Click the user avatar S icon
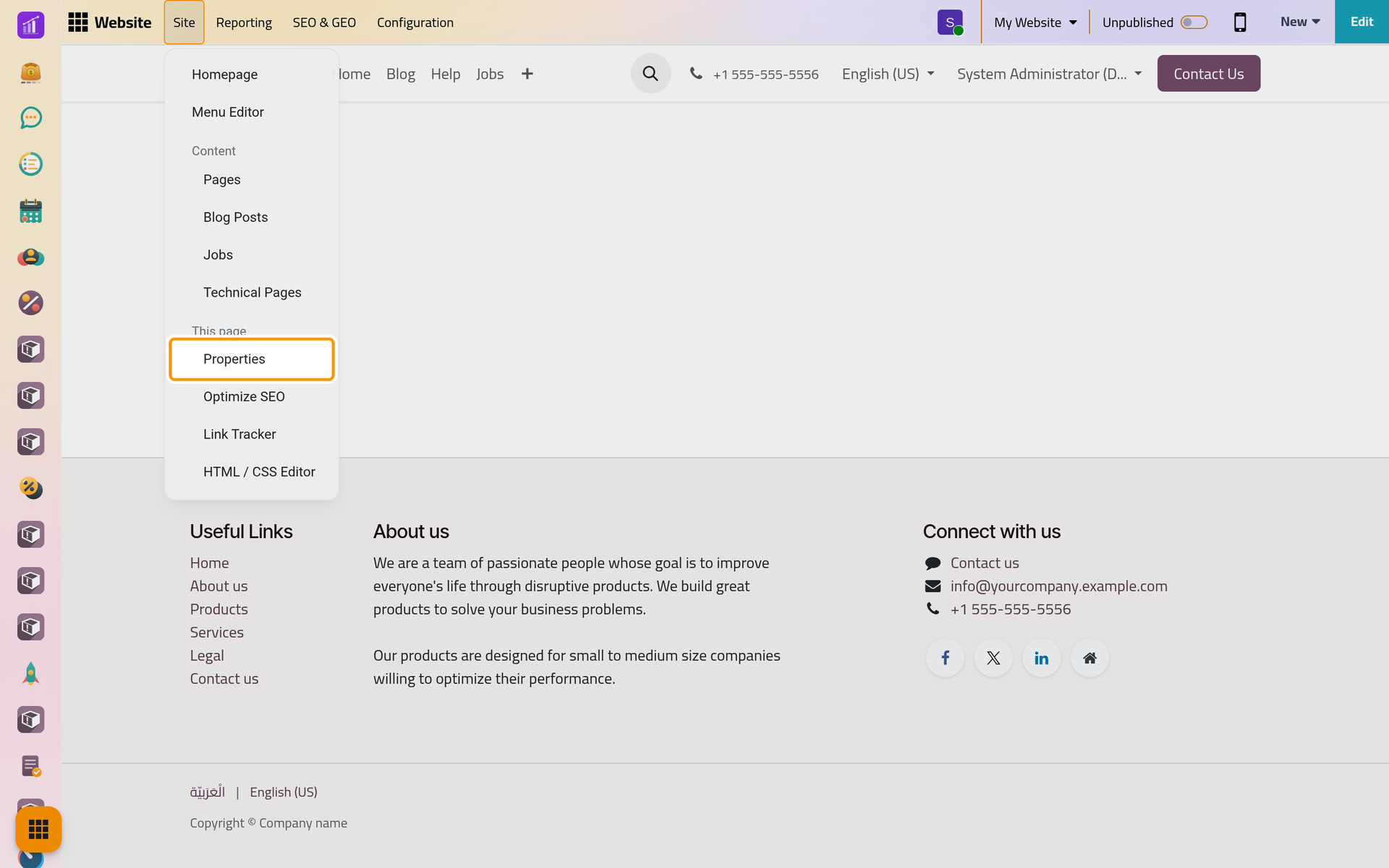 tap(950, 22)
